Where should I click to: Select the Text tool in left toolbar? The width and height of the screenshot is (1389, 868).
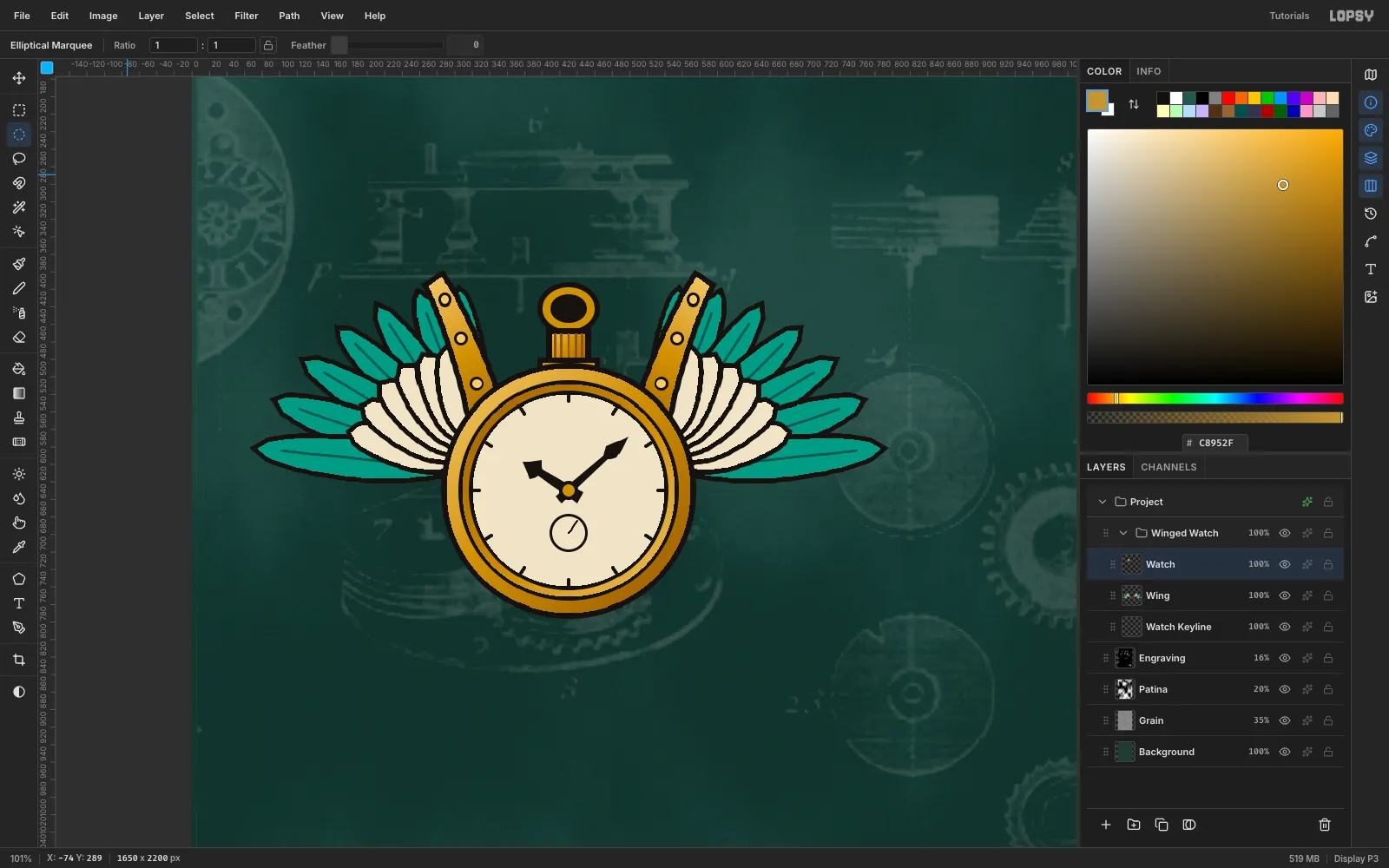pos(19,603)
